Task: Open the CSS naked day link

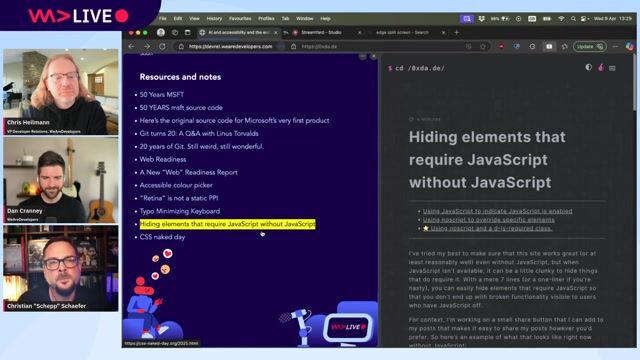Action: [162, 237]
